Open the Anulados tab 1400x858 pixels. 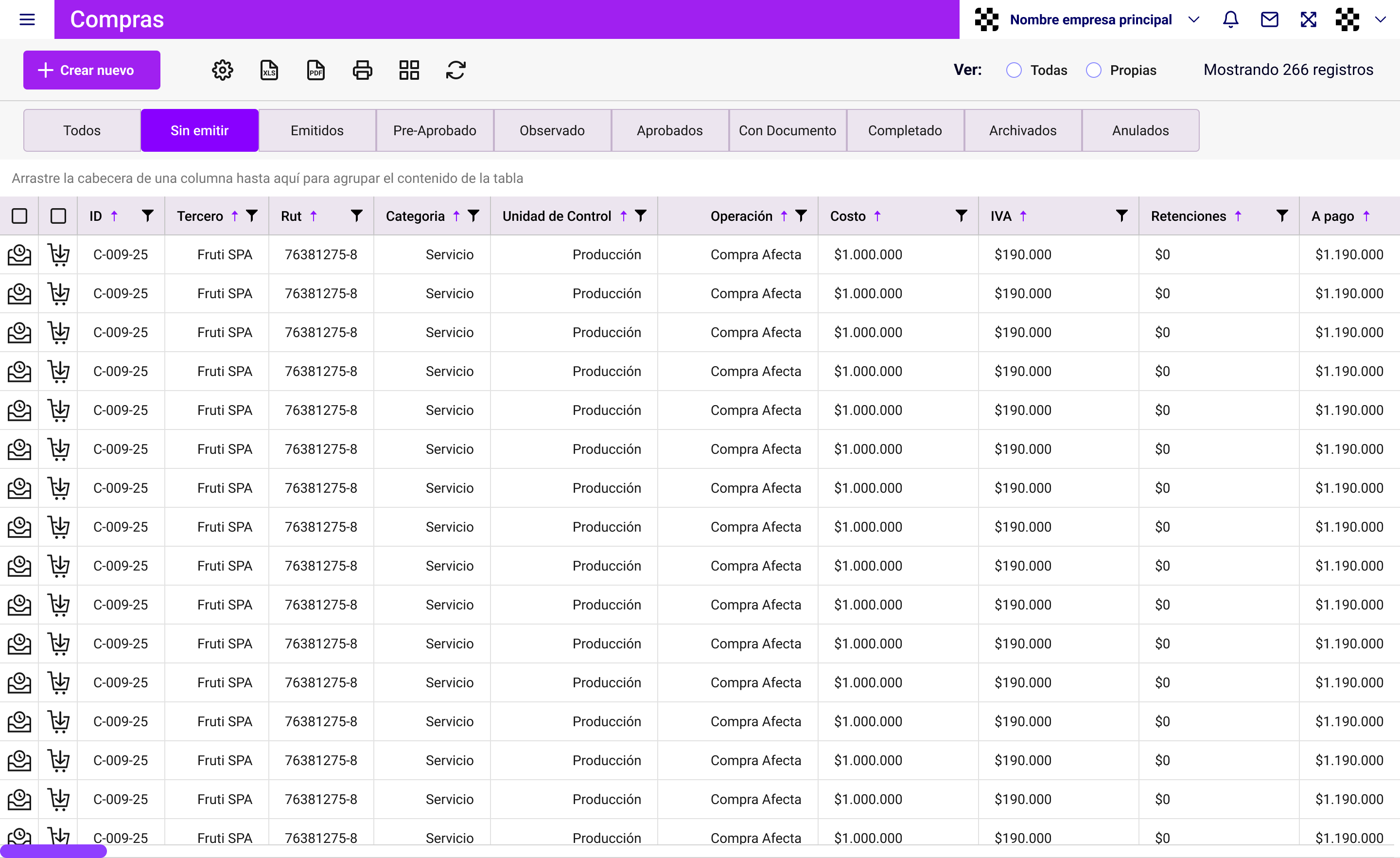click(1140, 130)
